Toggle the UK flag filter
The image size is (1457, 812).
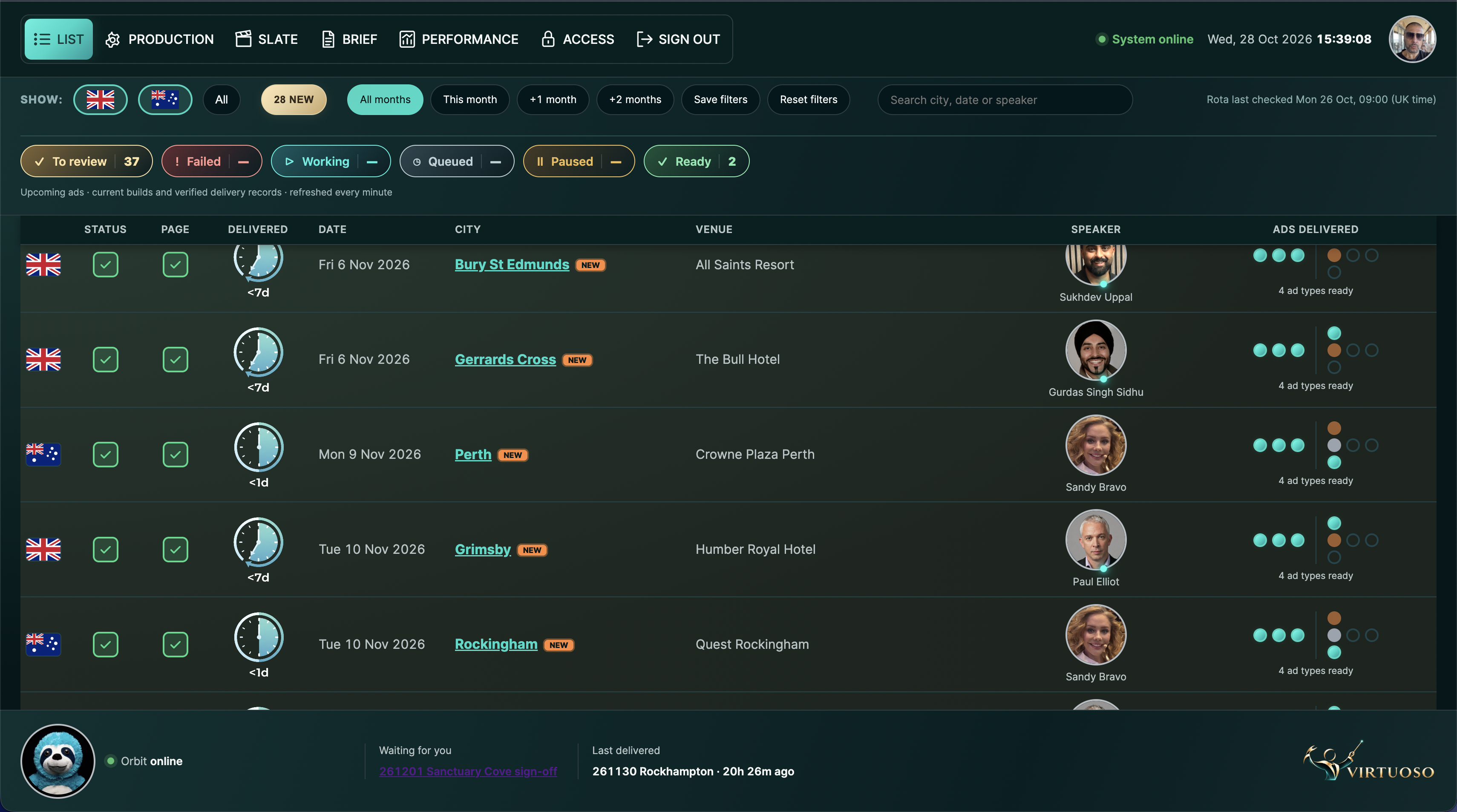tap(100, 100)
